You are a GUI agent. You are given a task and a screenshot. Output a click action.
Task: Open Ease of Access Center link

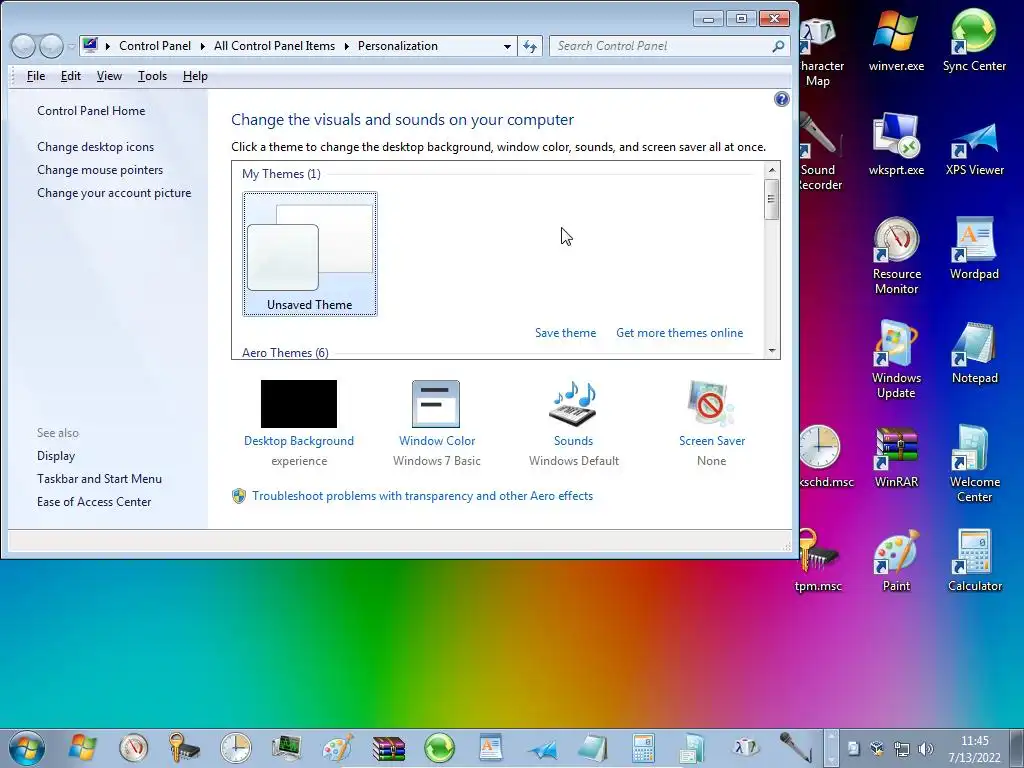[94, 502]
